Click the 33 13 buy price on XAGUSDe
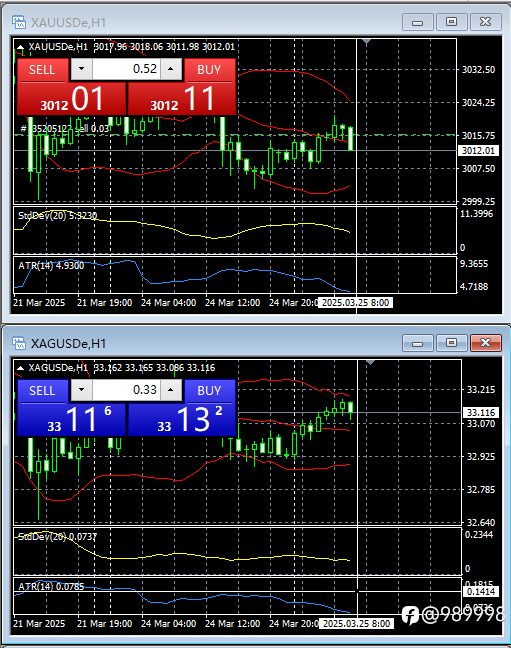The height and width of the screenshot is (648, 511). click(x=182, y=419)
